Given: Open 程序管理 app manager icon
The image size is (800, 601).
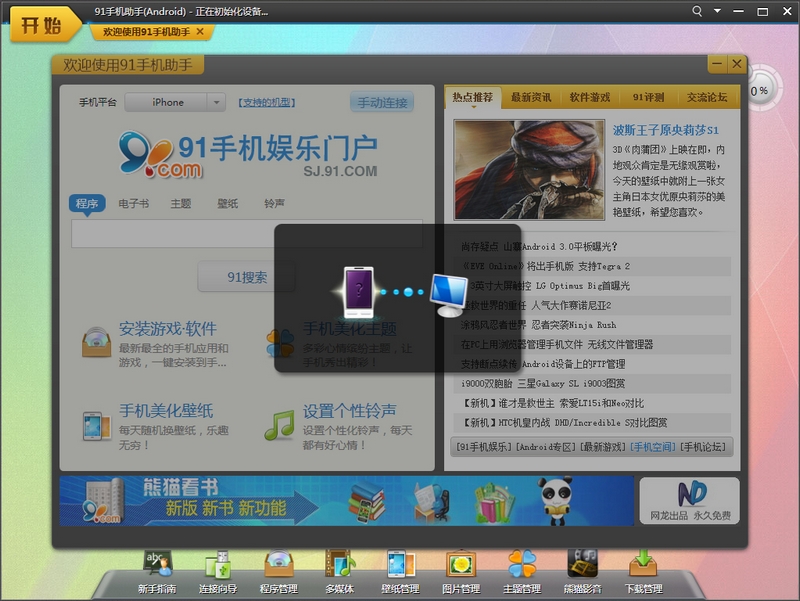Looking at the screenshot, I should (279, 571).
